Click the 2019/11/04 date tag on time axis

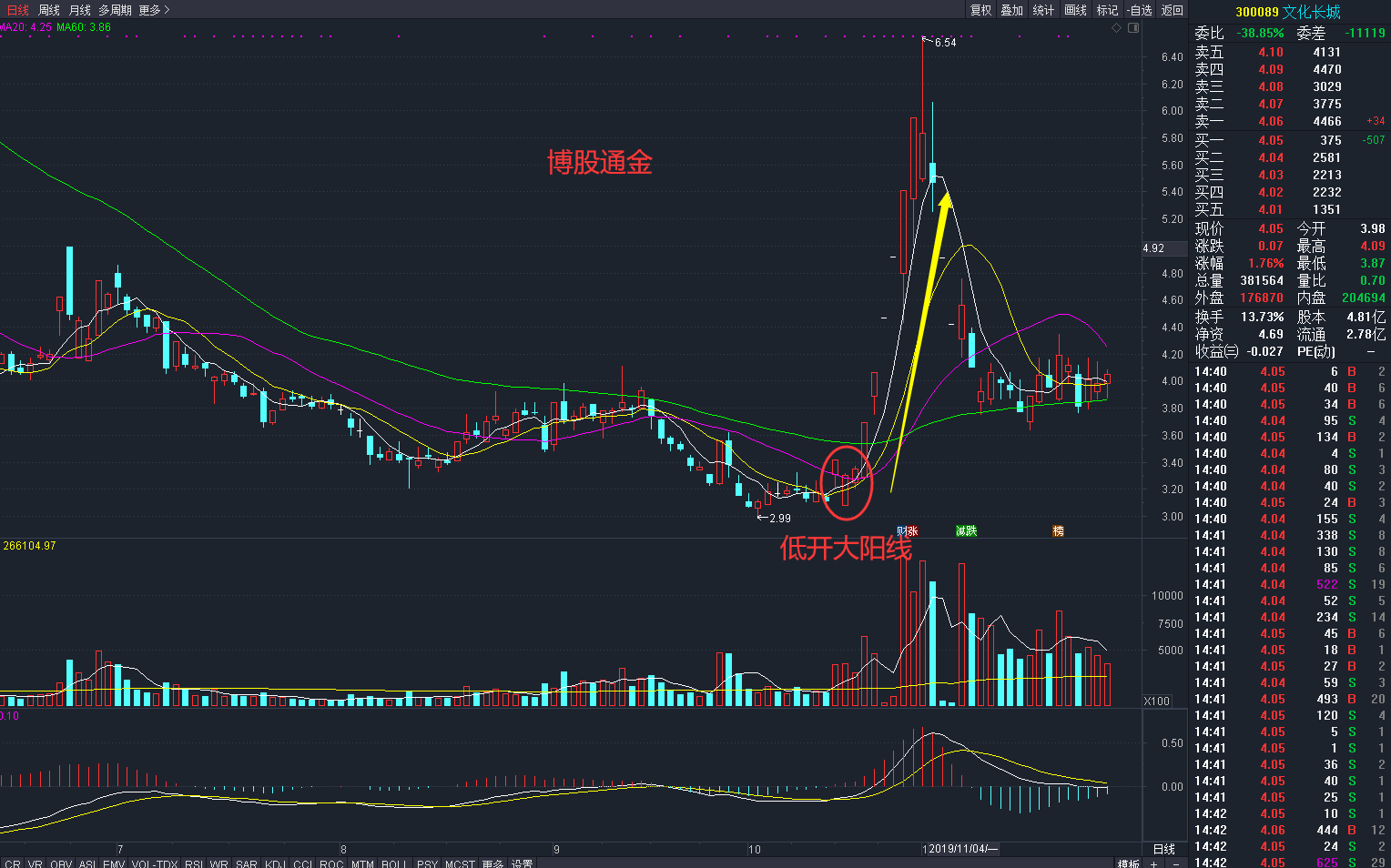(961, 849)
